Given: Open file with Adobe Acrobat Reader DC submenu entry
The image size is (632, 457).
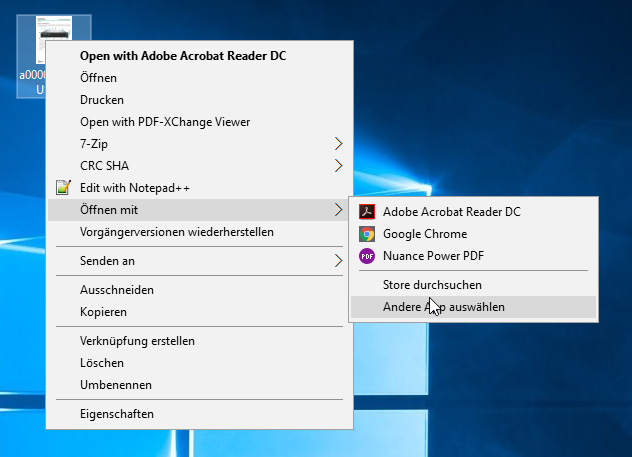Looking at the screenshot, I should (474, 212).
